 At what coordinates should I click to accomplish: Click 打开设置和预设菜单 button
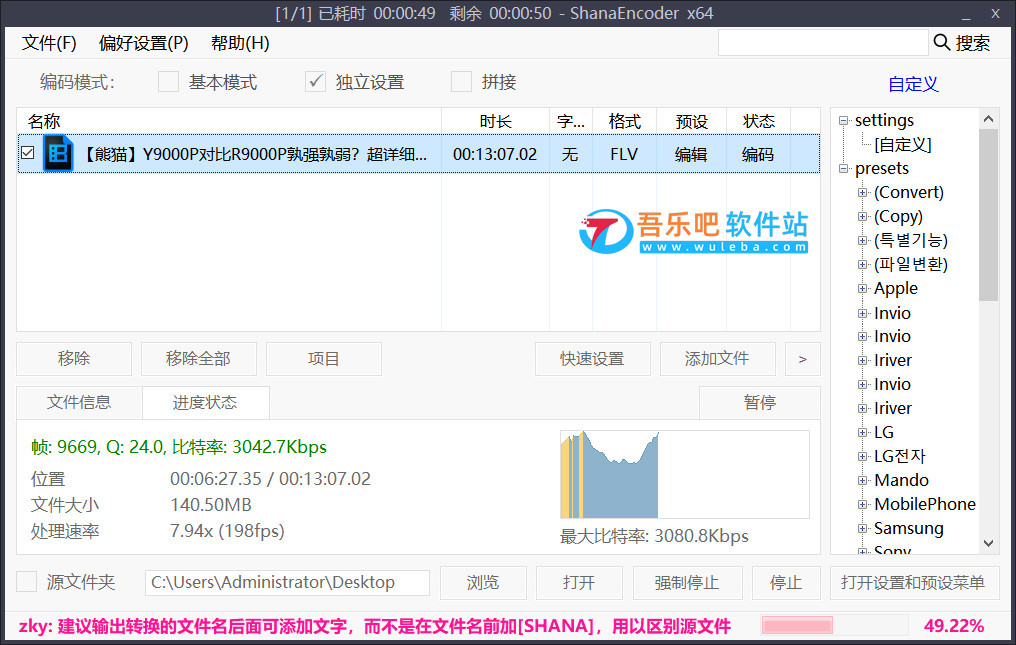click(914, 582)
